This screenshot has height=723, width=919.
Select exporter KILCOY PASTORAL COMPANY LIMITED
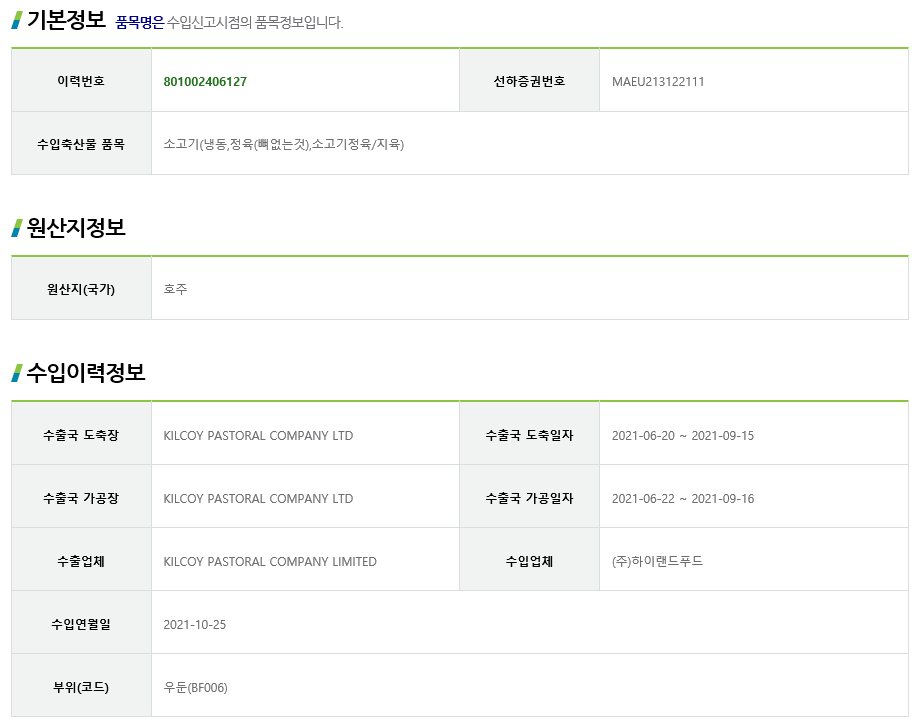pos(270,561)
